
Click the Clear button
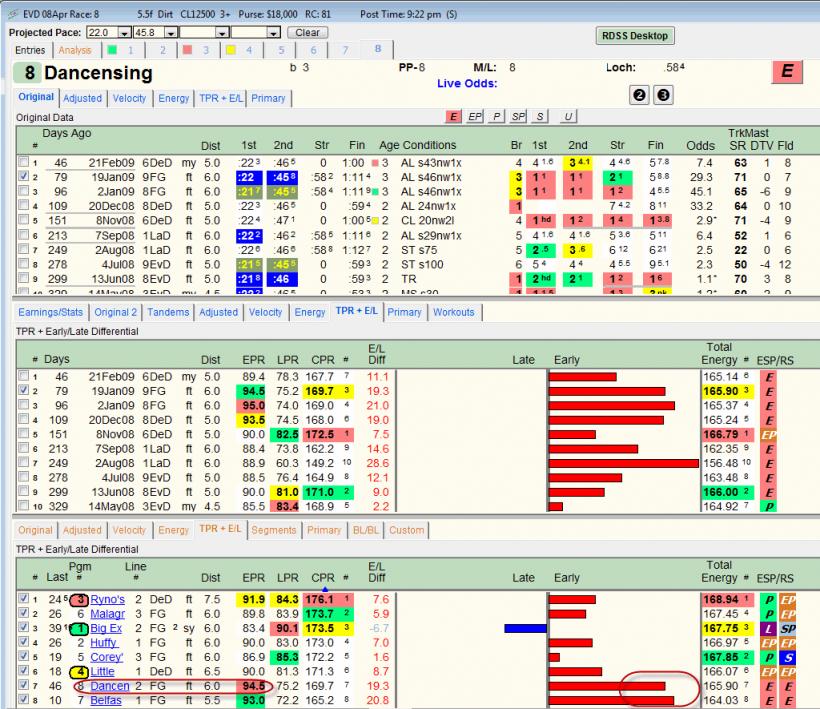pos(308,32)
